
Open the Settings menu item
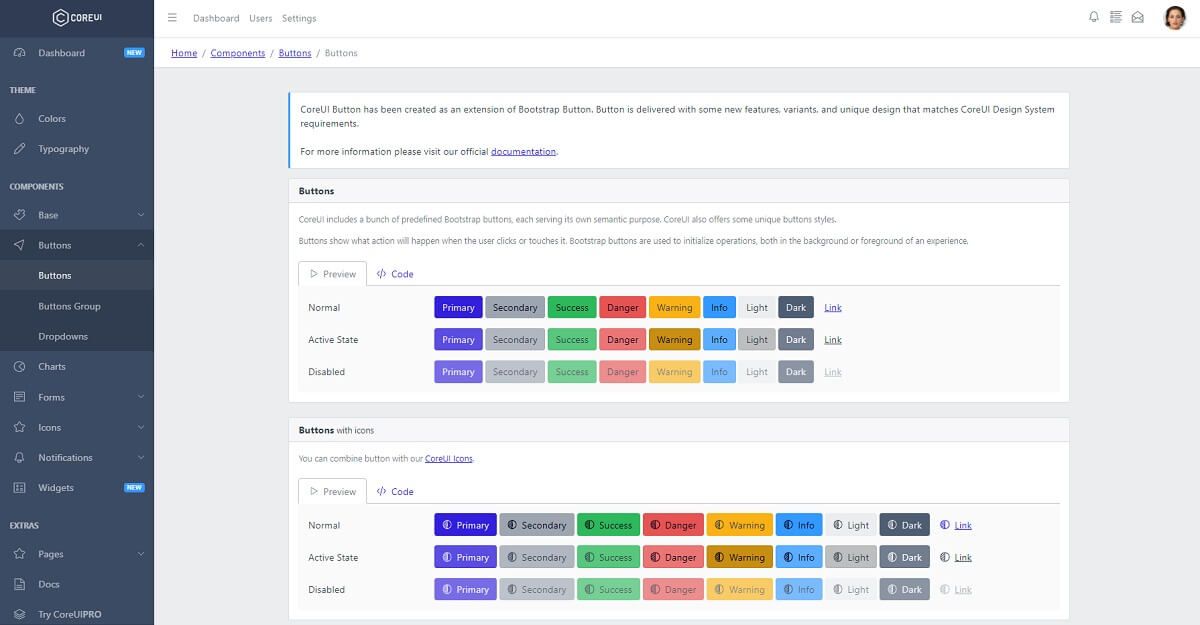point(299,17)
